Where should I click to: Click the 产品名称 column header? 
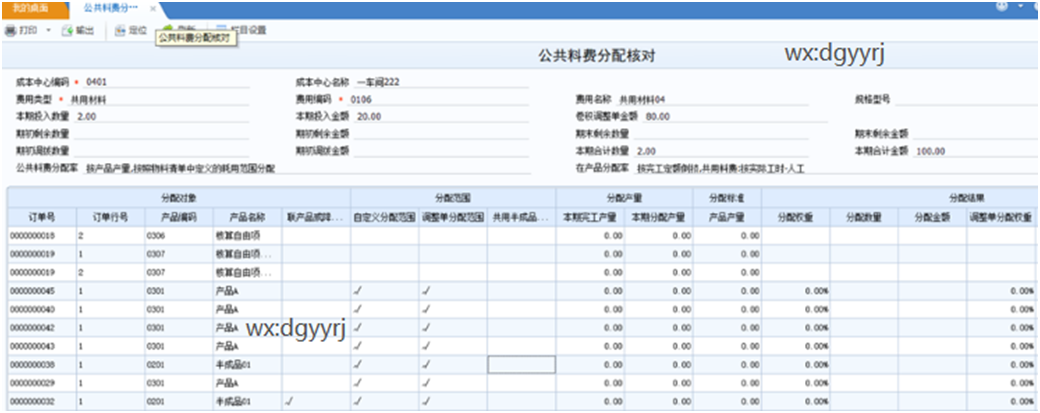coord(247,217)
